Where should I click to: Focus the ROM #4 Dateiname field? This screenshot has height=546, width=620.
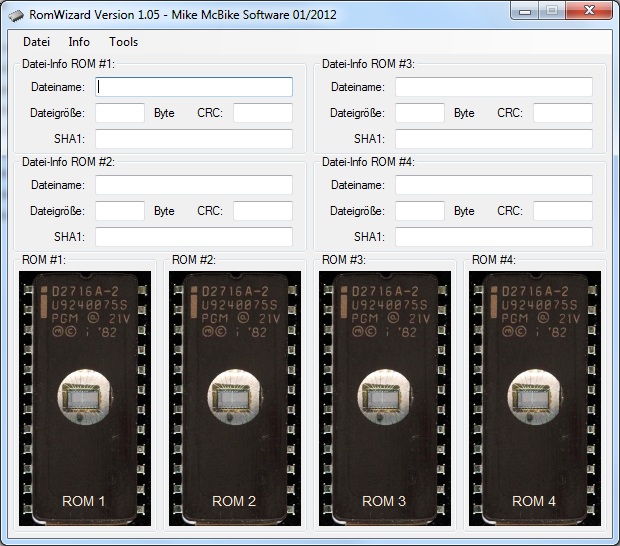pyautogui.click(x=494, y=185)
